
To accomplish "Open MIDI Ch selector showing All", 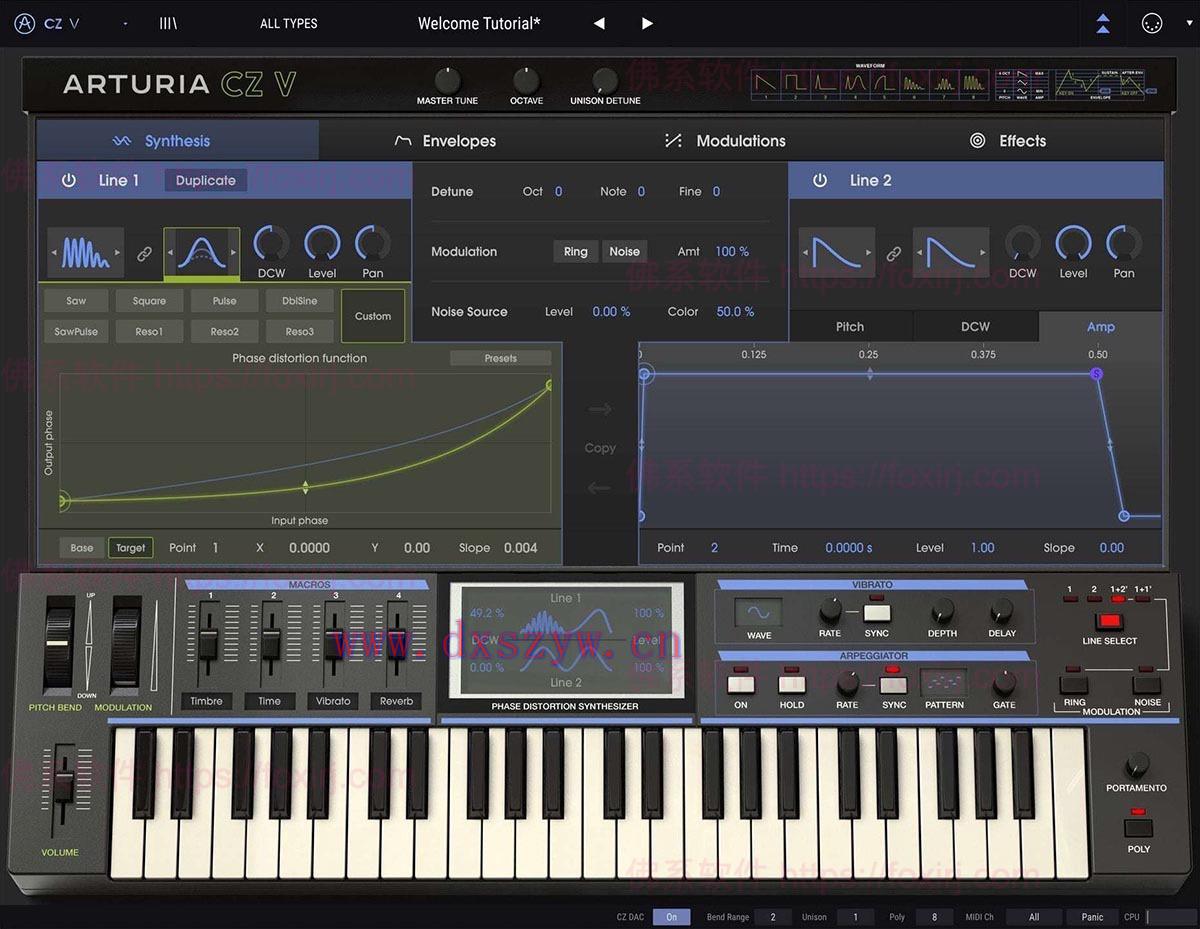I will [1034, 916].
